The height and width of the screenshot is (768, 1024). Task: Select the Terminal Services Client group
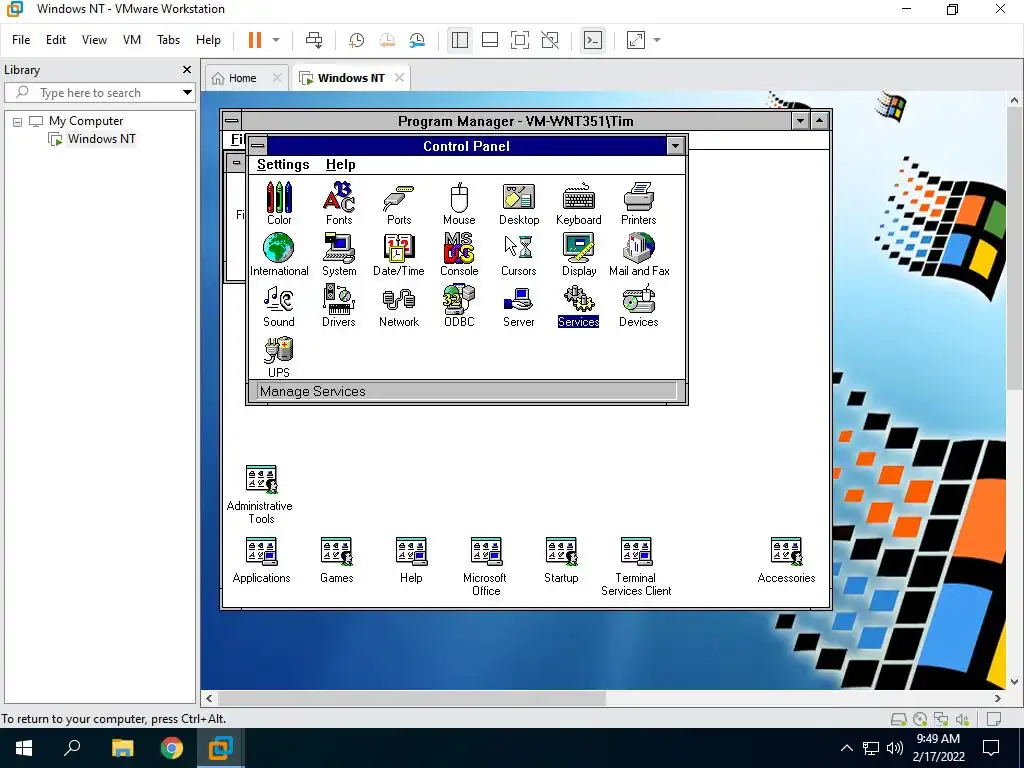click(x=636, y=566)
